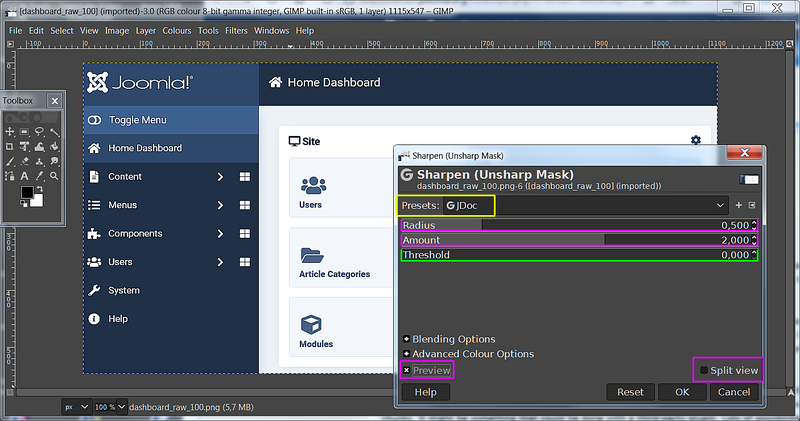Select the Clone stamp tool
The width and height of the screenshot is (800, 421).
point(39,161)
